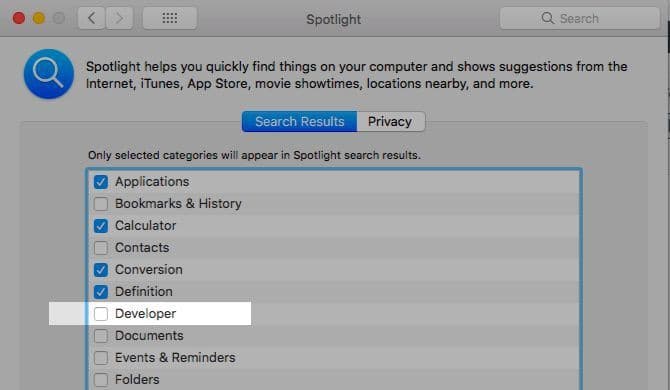Screen dimensions: 670x390
Task: Go forward with the right arrow button
Action: click(x=119, y=18)
